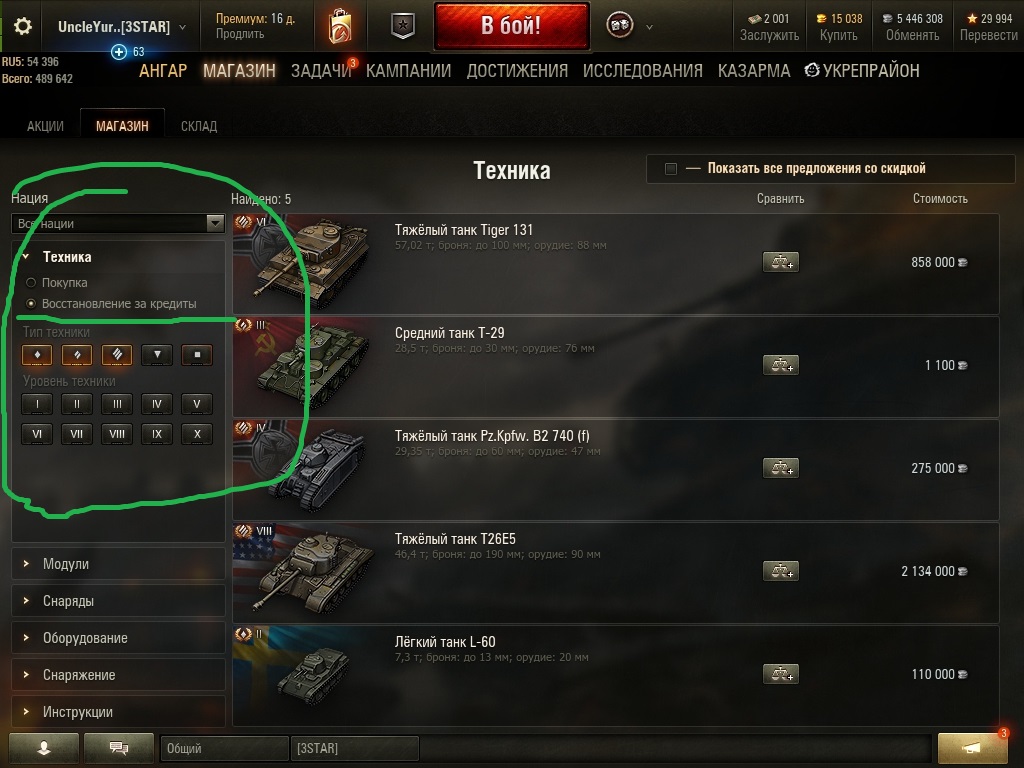Open the Исследования menu
The height and width of the screenshot is (768, 1024).
click(643, 71)
